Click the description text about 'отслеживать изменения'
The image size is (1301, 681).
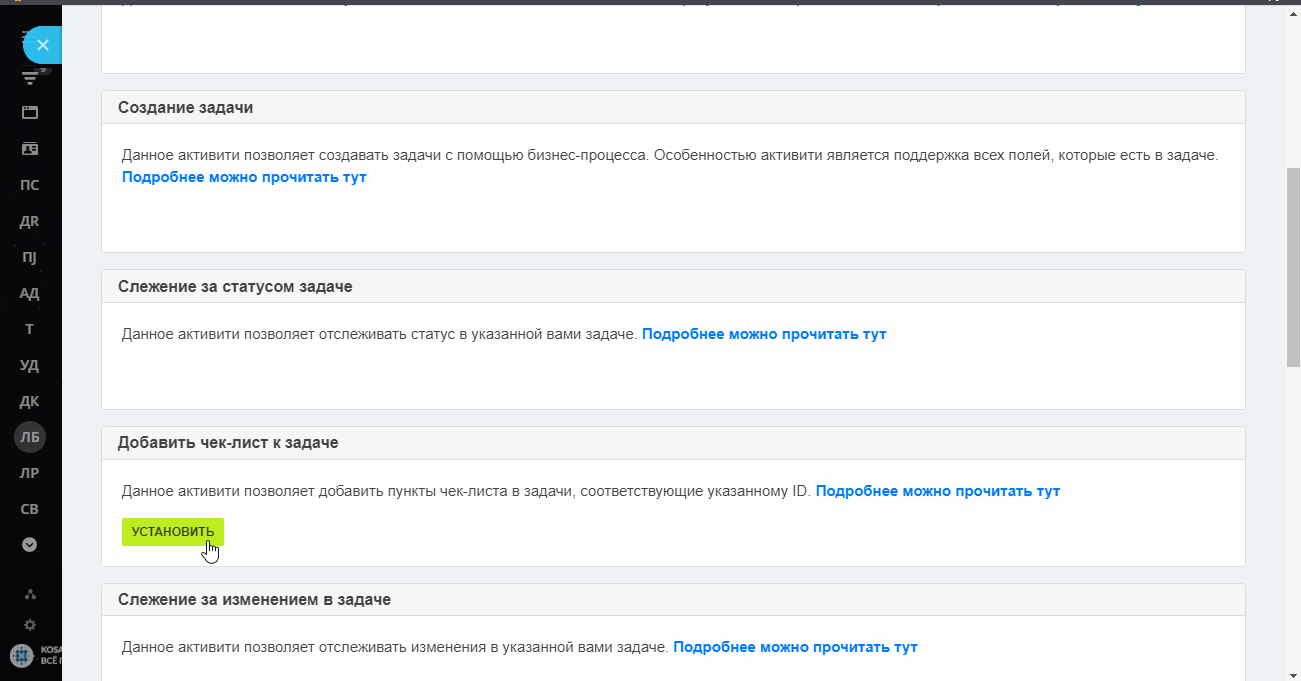pos(395,647)
